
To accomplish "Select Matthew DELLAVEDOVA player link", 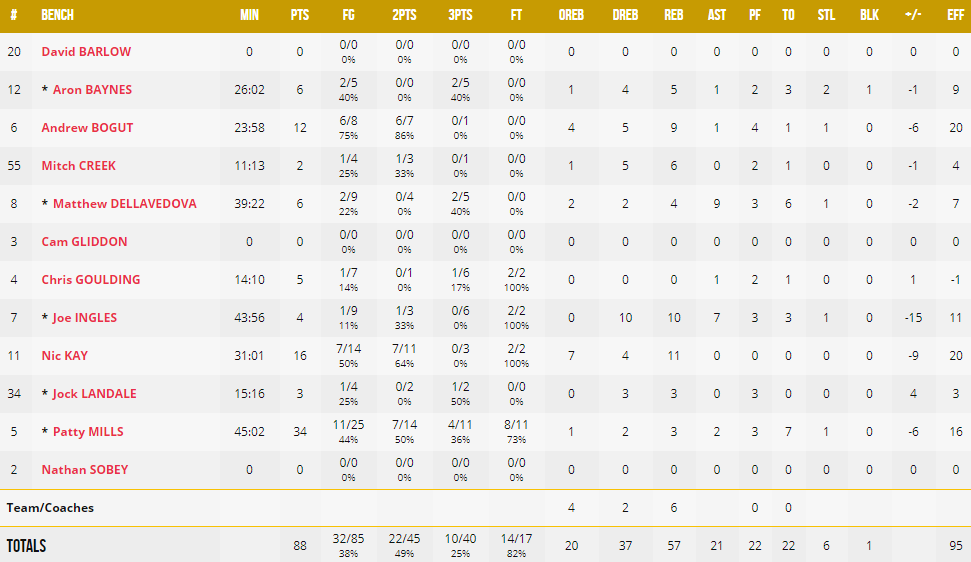I will [x=124, y=204].
